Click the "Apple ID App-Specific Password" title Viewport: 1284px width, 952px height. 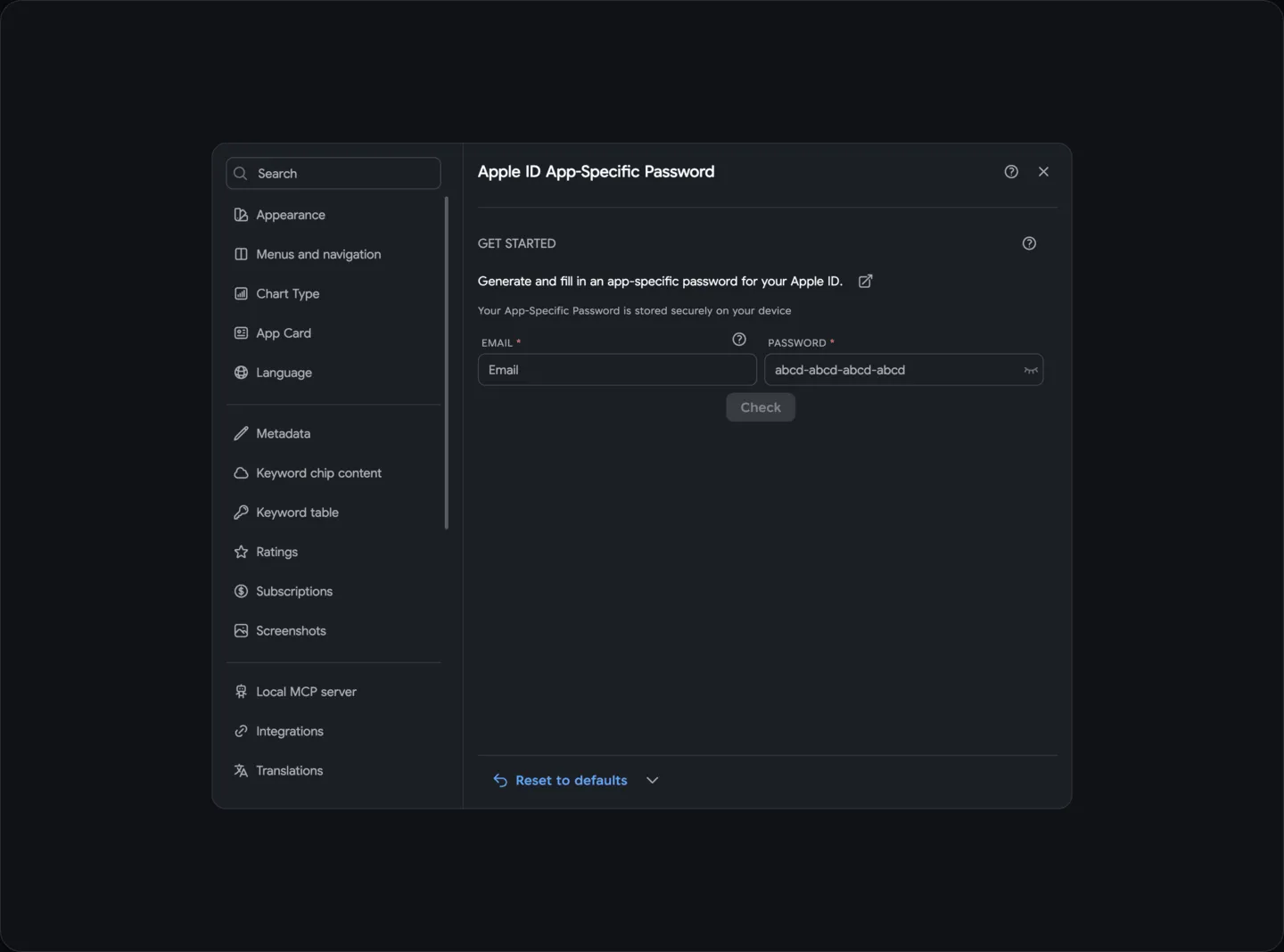(x=597, y=172)
